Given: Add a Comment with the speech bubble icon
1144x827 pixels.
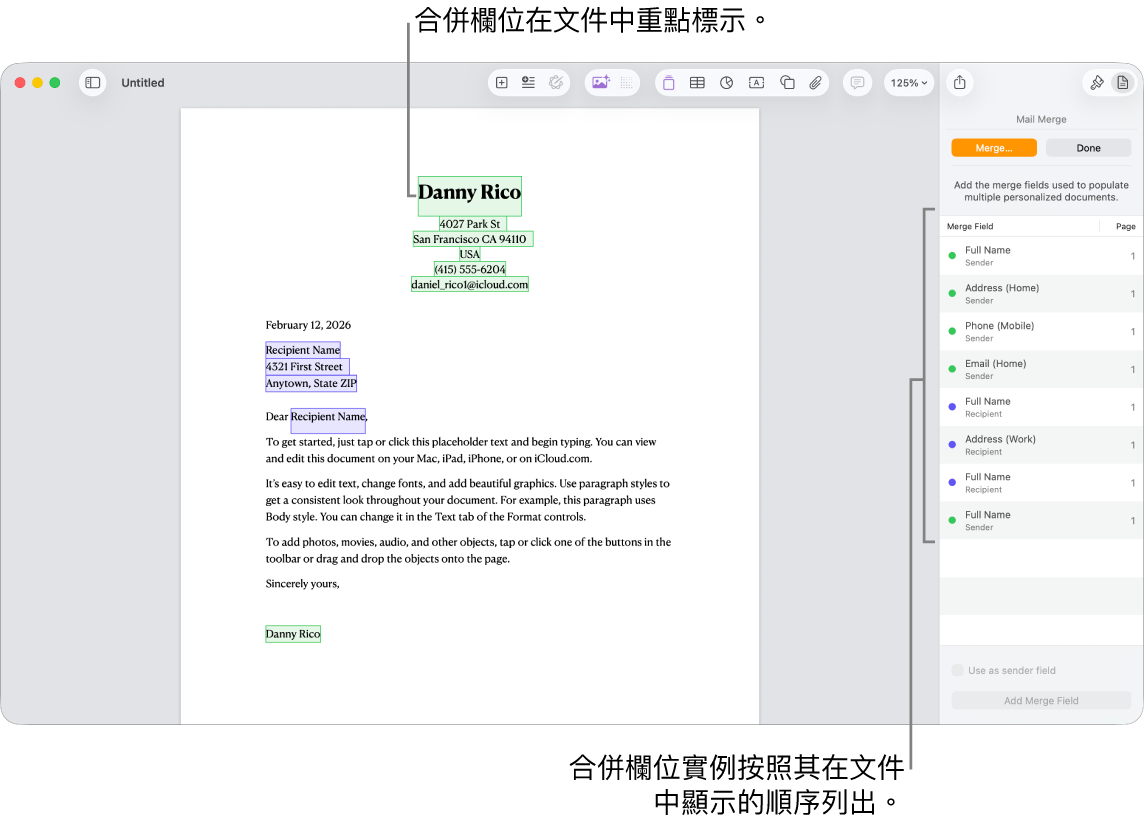Looking at the screenshot, I should point(857,82).
